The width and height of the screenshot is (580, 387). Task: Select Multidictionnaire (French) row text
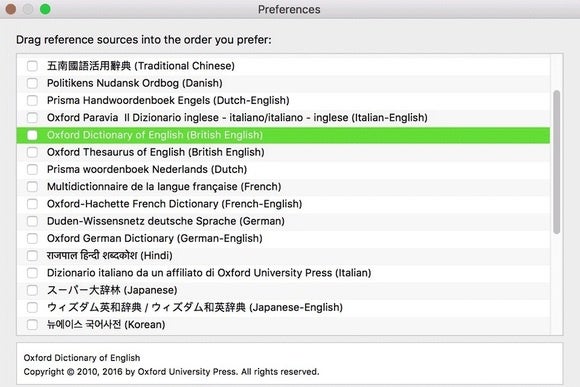click(164, 186)
